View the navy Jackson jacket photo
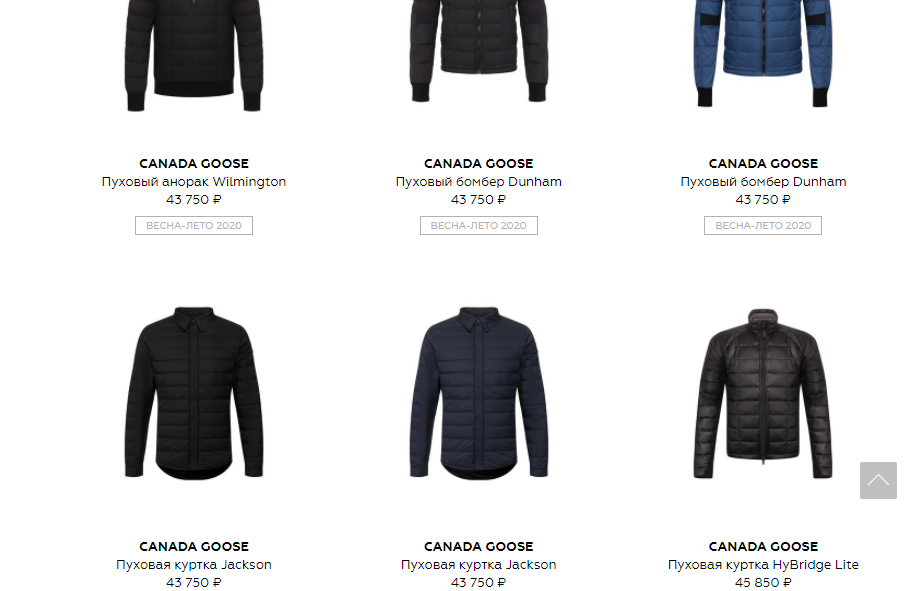The image size is (905, 591). [x=478, y=393]
